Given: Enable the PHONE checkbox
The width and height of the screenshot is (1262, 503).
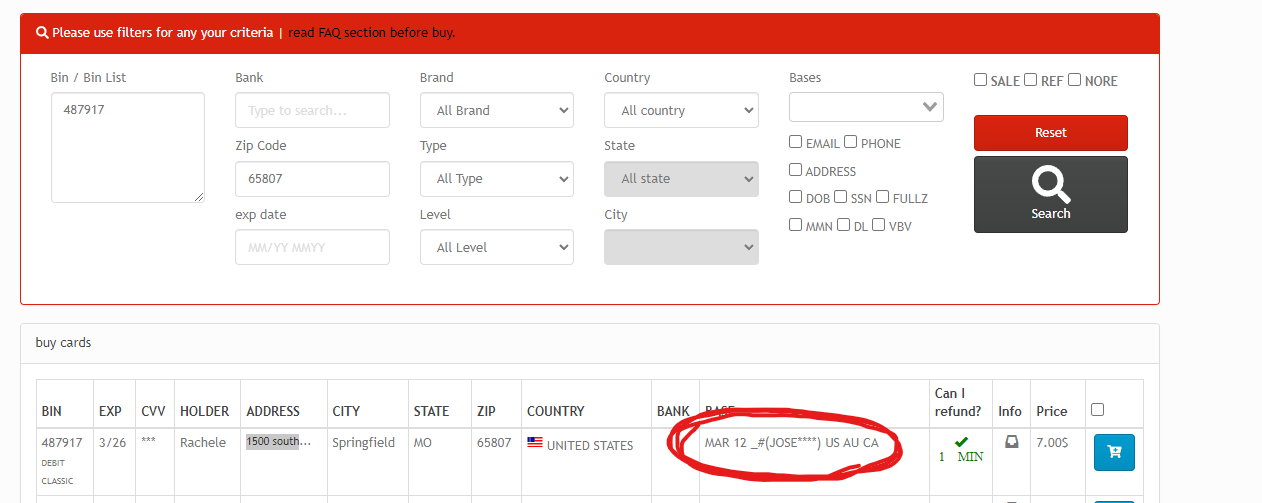Looking at the screenshot, I should 851,142.
